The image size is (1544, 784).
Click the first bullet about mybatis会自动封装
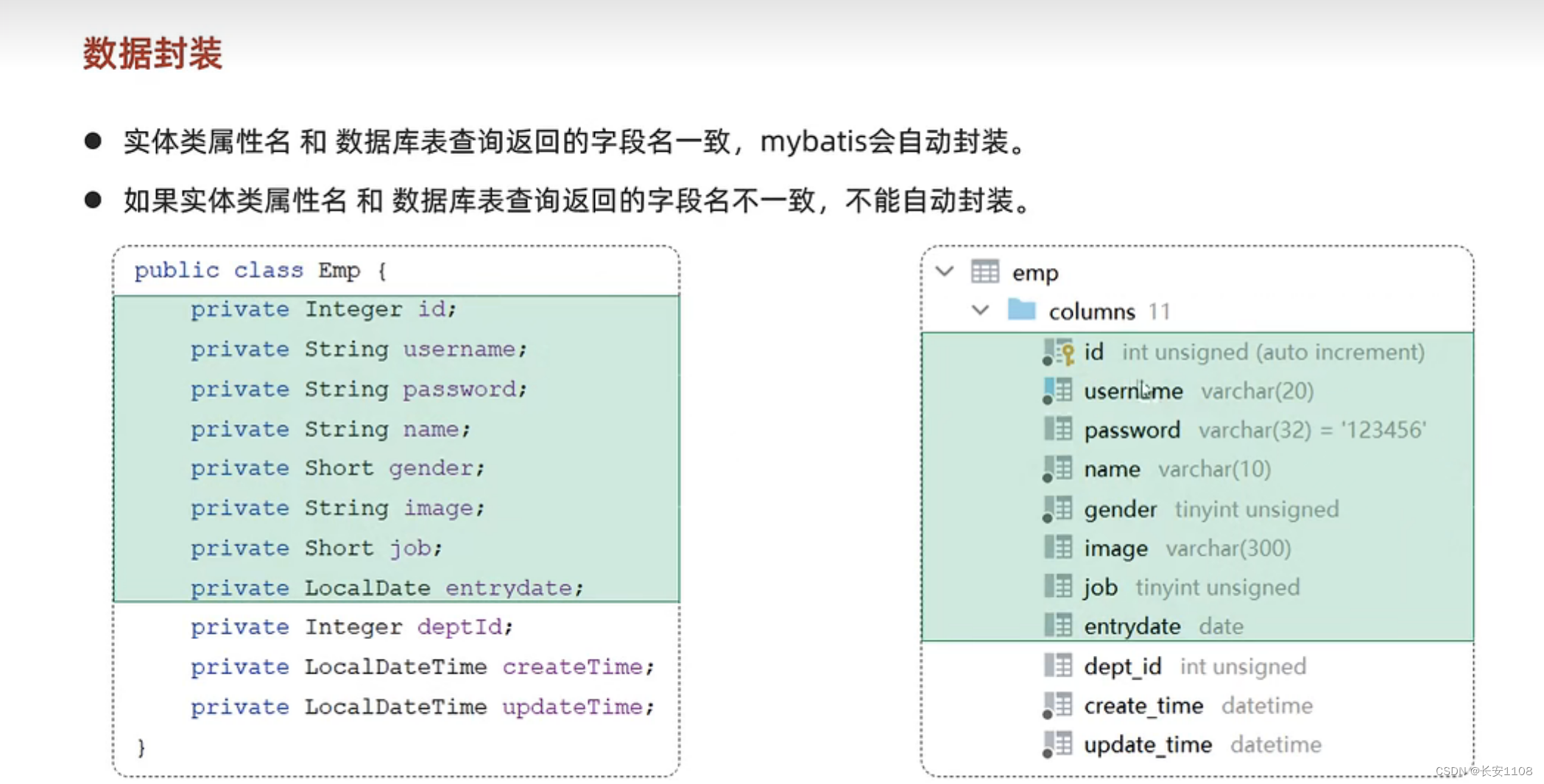577,141
